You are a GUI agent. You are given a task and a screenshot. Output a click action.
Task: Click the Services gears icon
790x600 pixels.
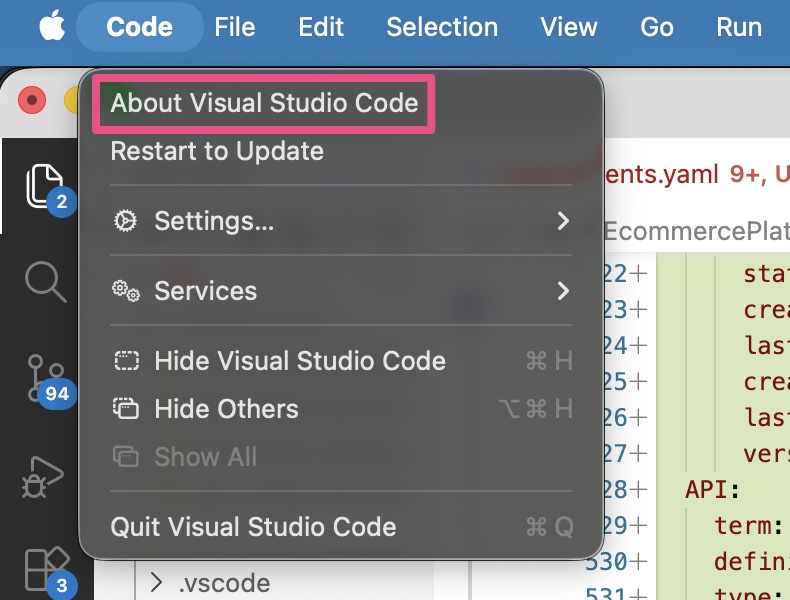point(125,291)
